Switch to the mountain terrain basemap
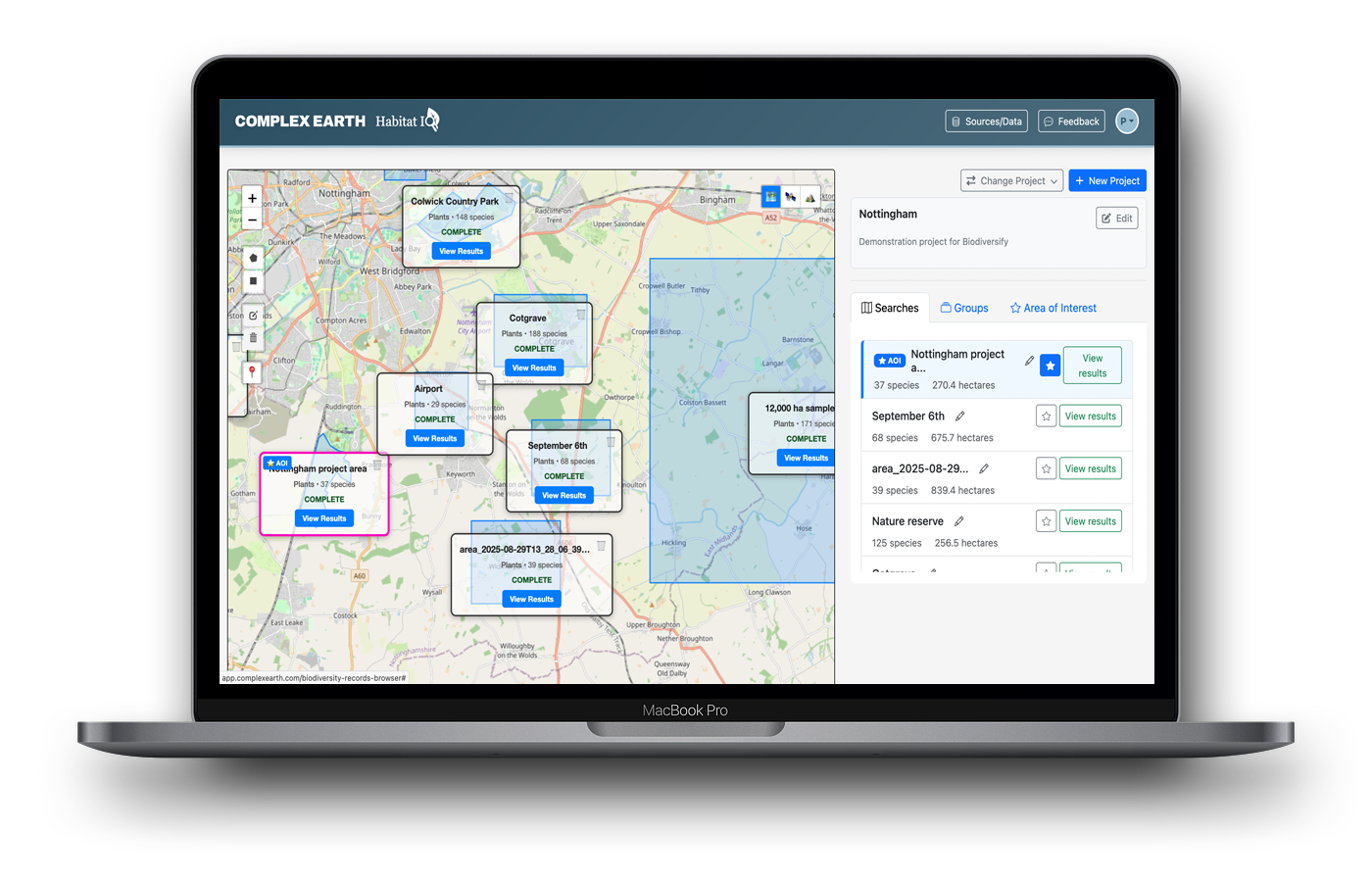This screenshot has height=882, width=1372. pyautogui.click(x=810, y=198)
